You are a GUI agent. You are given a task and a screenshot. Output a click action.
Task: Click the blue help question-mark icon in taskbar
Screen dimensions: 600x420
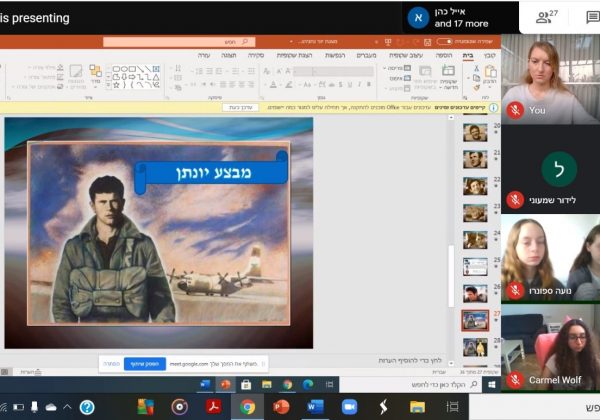tap(87, 407)
